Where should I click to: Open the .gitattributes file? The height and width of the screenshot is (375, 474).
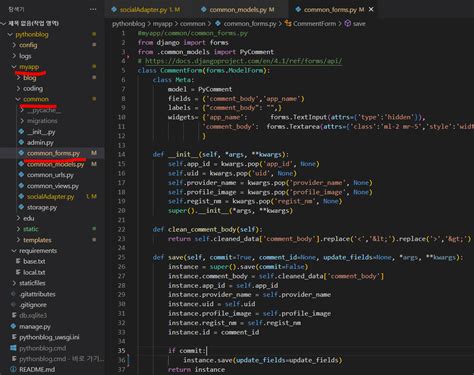coord(37,294)
